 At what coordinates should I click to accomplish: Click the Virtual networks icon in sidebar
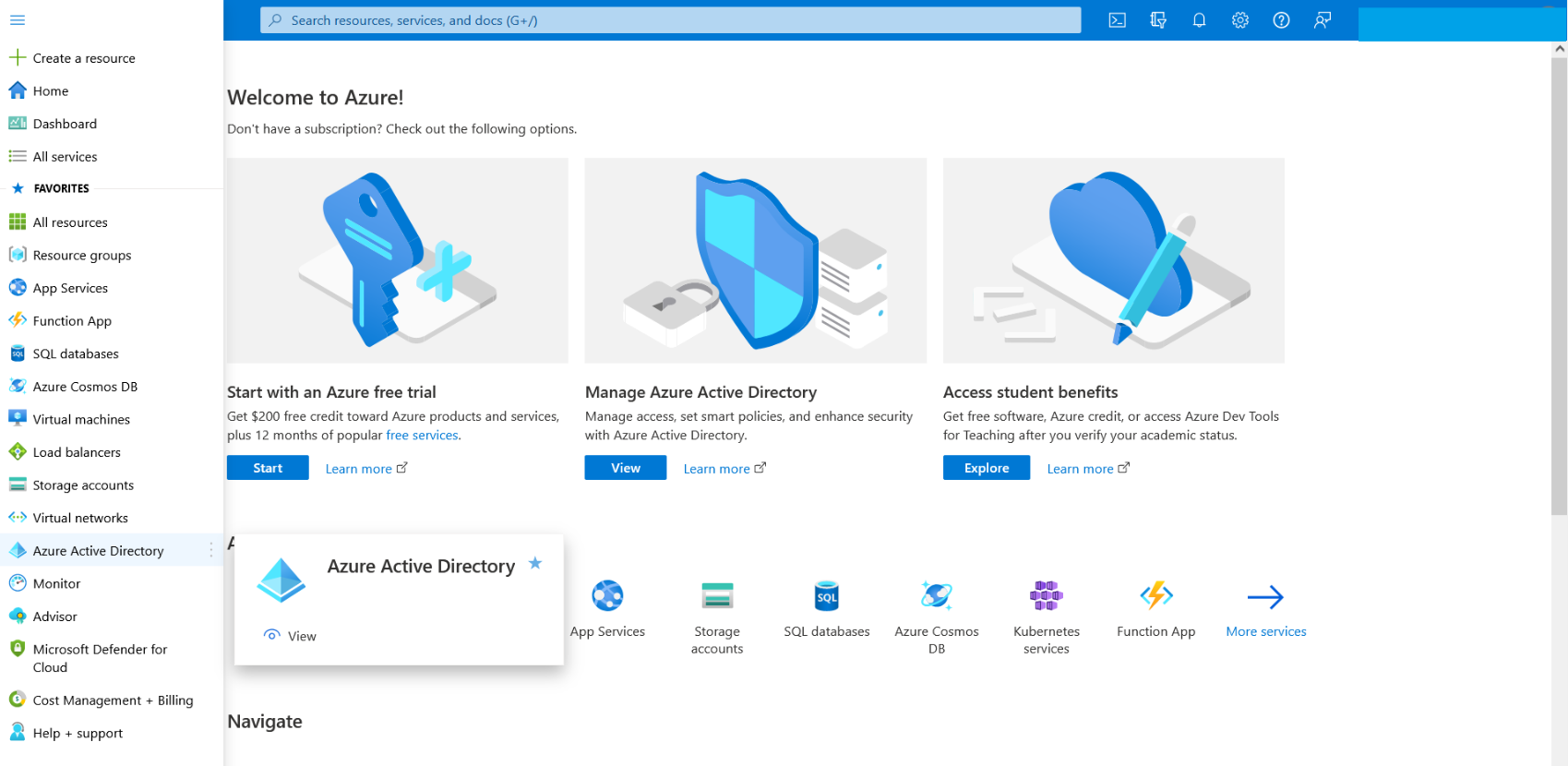coord(18,518)
